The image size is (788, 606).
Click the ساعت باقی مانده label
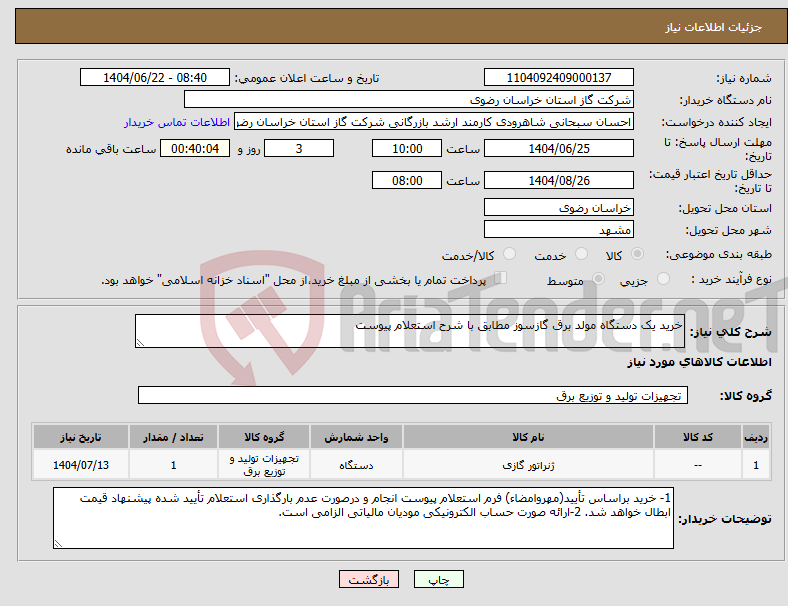click(x=111, y=149)
